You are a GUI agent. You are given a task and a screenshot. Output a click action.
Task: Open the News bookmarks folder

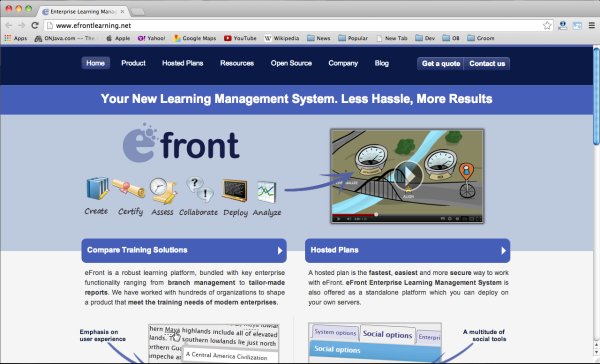click(x=318, y=38)
